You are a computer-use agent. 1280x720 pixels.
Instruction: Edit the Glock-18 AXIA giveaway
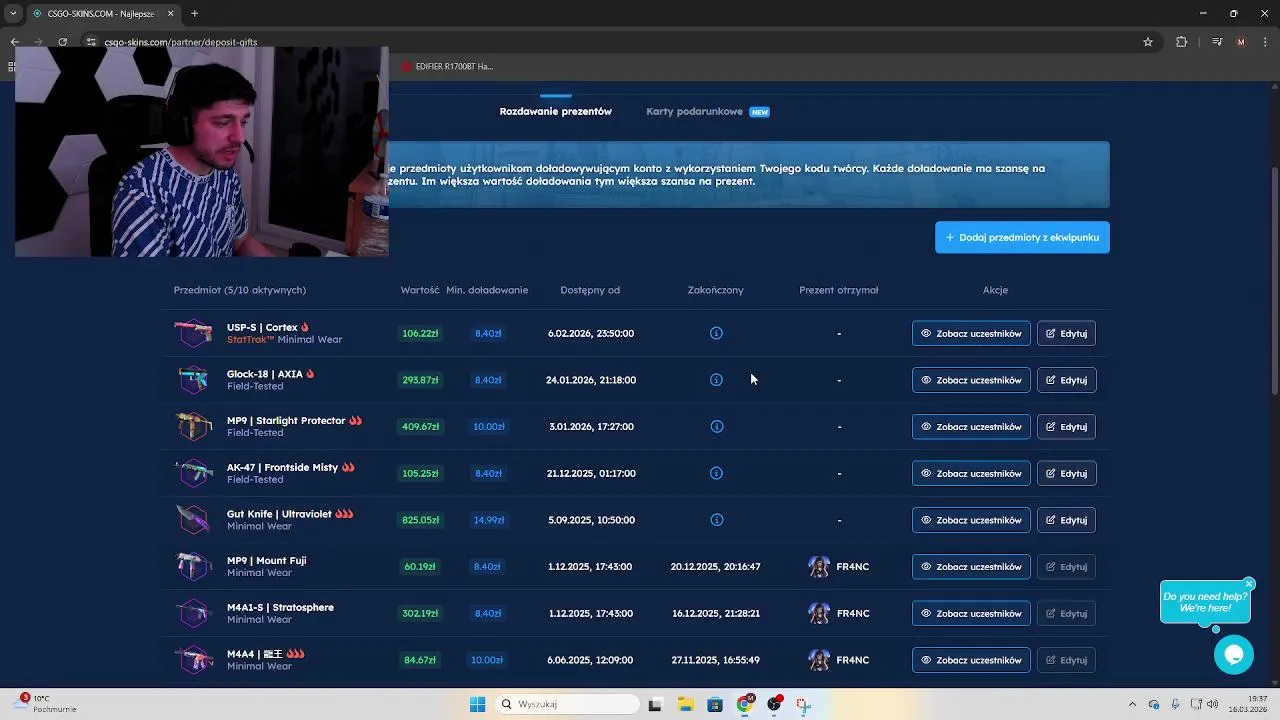tap(1066, 380)
